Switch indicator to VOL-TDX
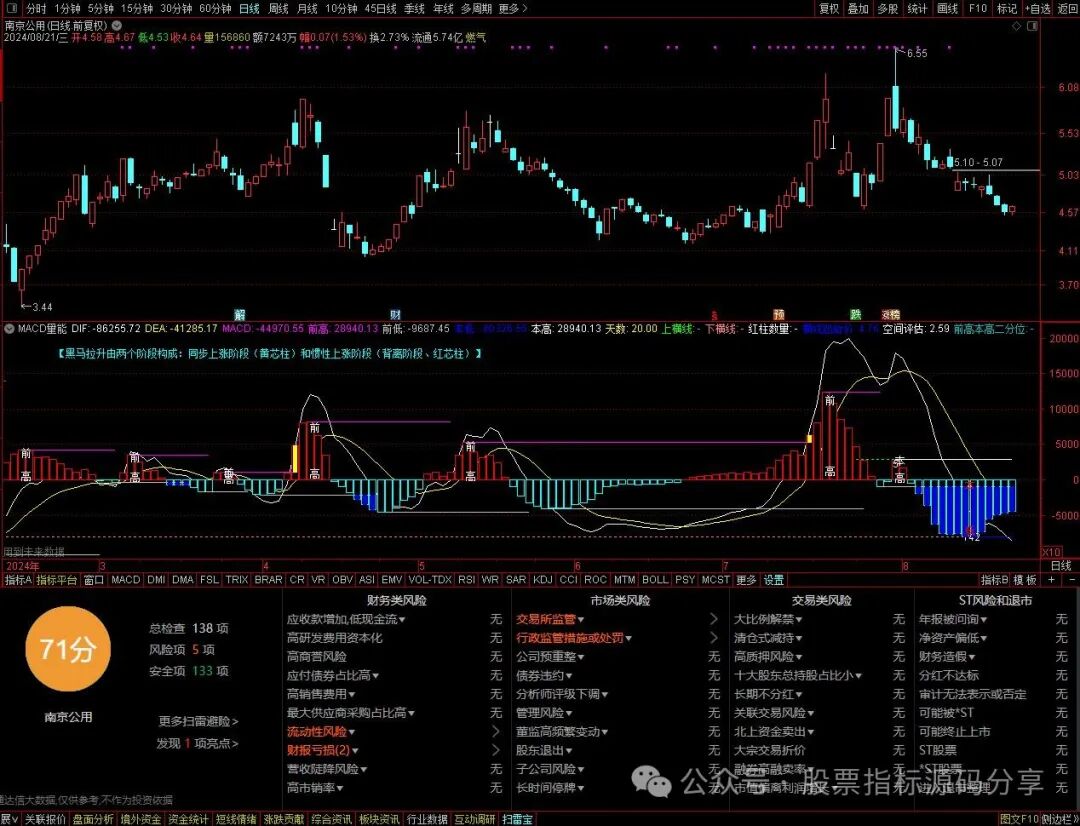The image size is (1080, 826). point(430,580)
